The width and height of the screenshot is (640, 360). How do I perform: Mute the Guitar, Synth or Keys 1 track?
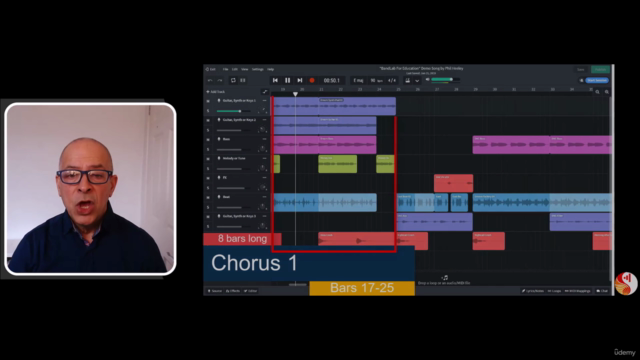[x=208, y=101]
